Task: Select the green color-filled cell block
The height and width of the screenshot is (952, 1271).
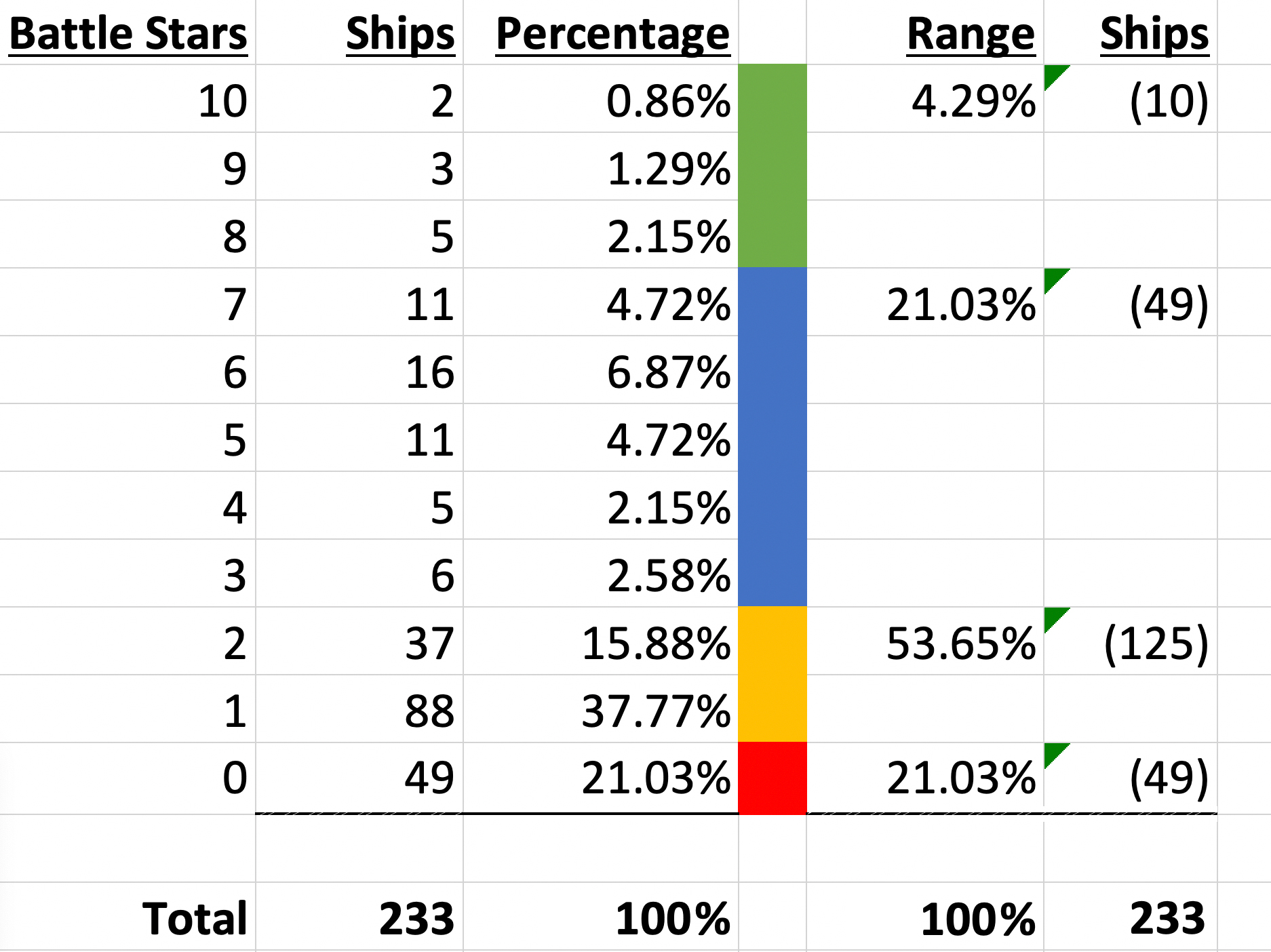Action: (x=772, y=166)
